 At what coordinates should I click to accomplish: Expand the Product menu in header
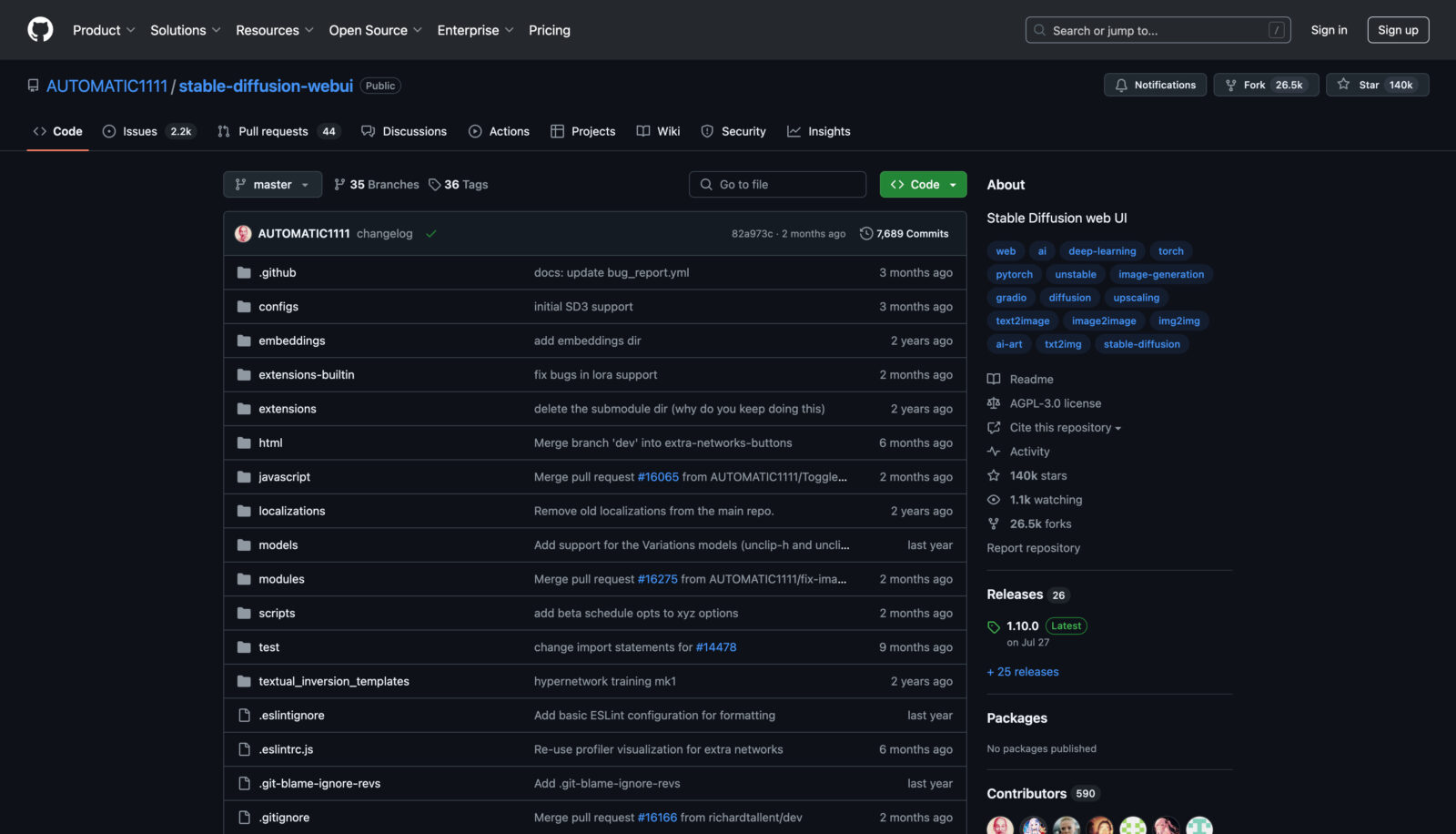[104, 30]
